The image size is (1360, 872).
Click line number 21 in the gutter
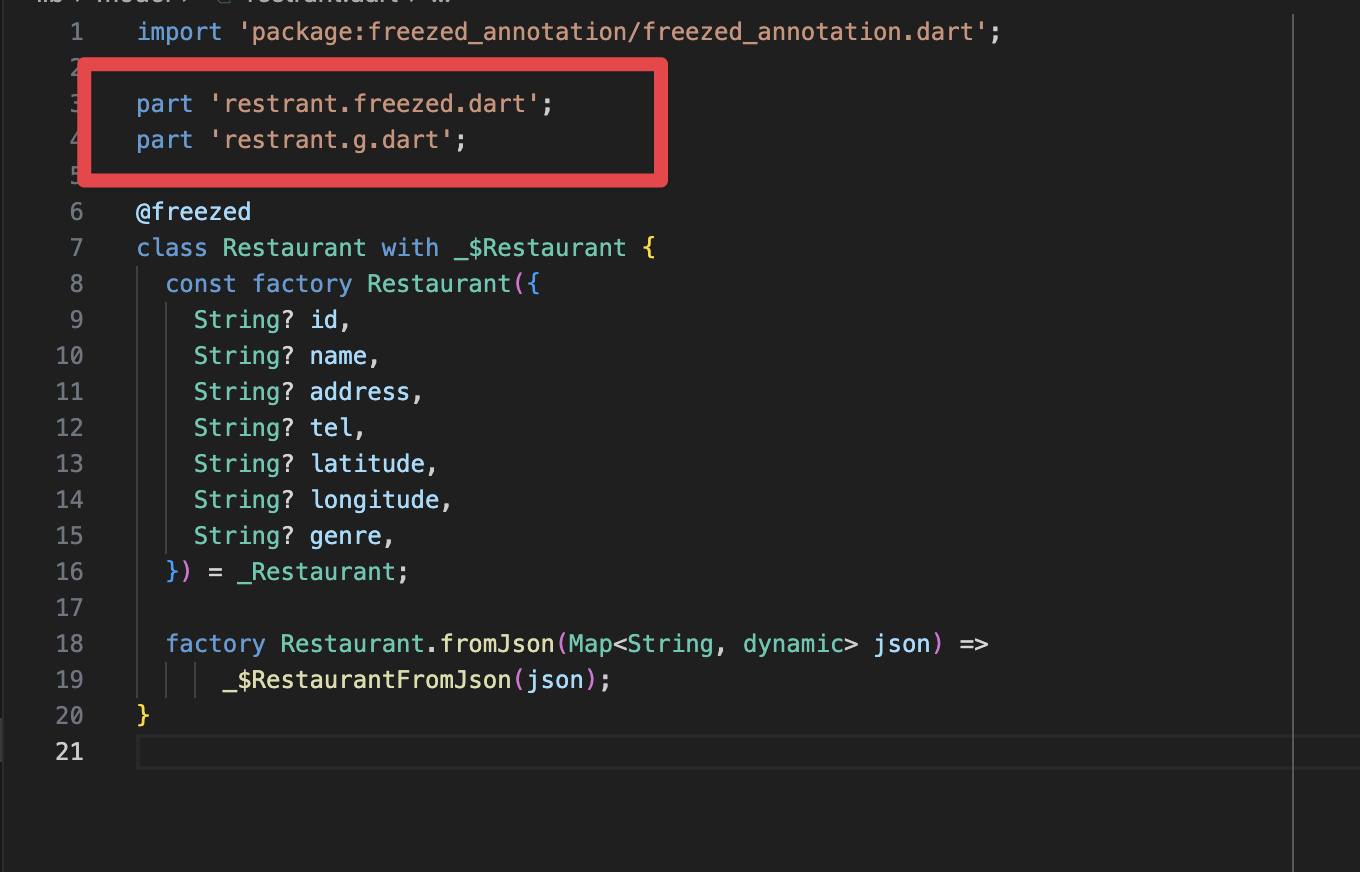[x=70, y=752]
